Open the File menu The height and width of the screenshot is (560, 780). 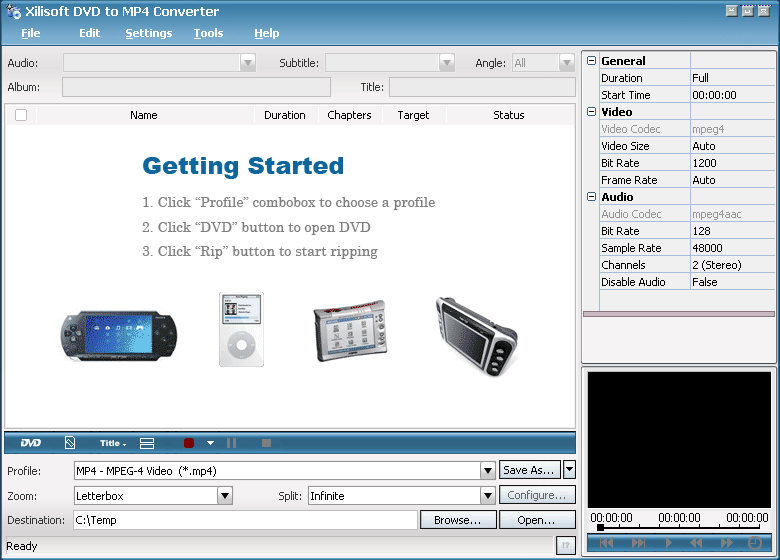pyautogui.click(x=30, y=33)
